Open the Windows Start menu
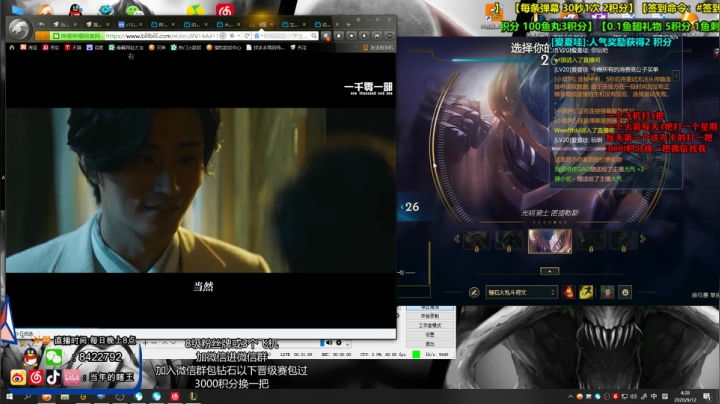 pos(9,397)
